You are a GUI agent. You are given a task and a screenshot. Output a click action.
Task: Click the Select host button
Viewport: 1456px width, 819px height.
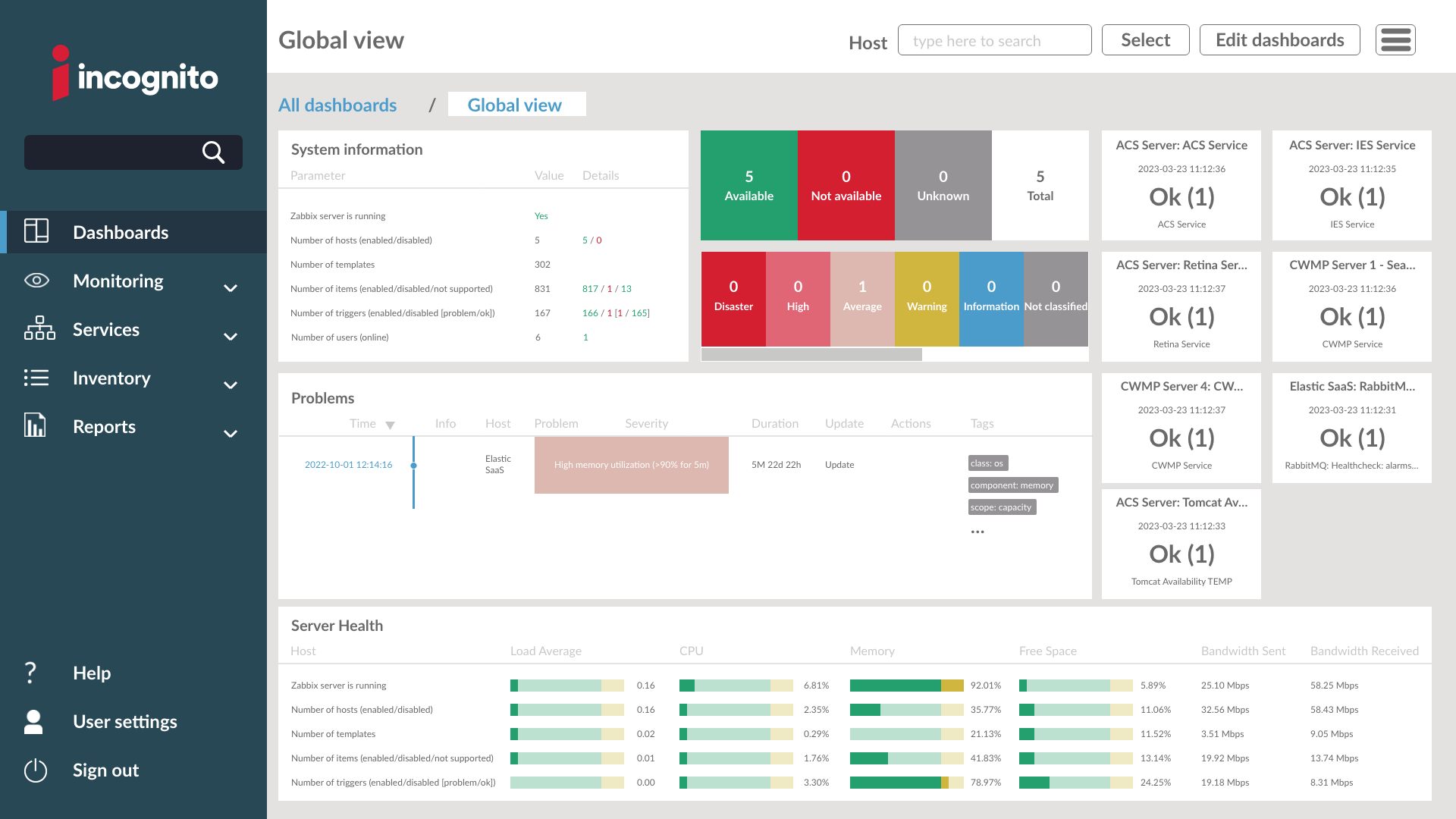coord(1145,40)
